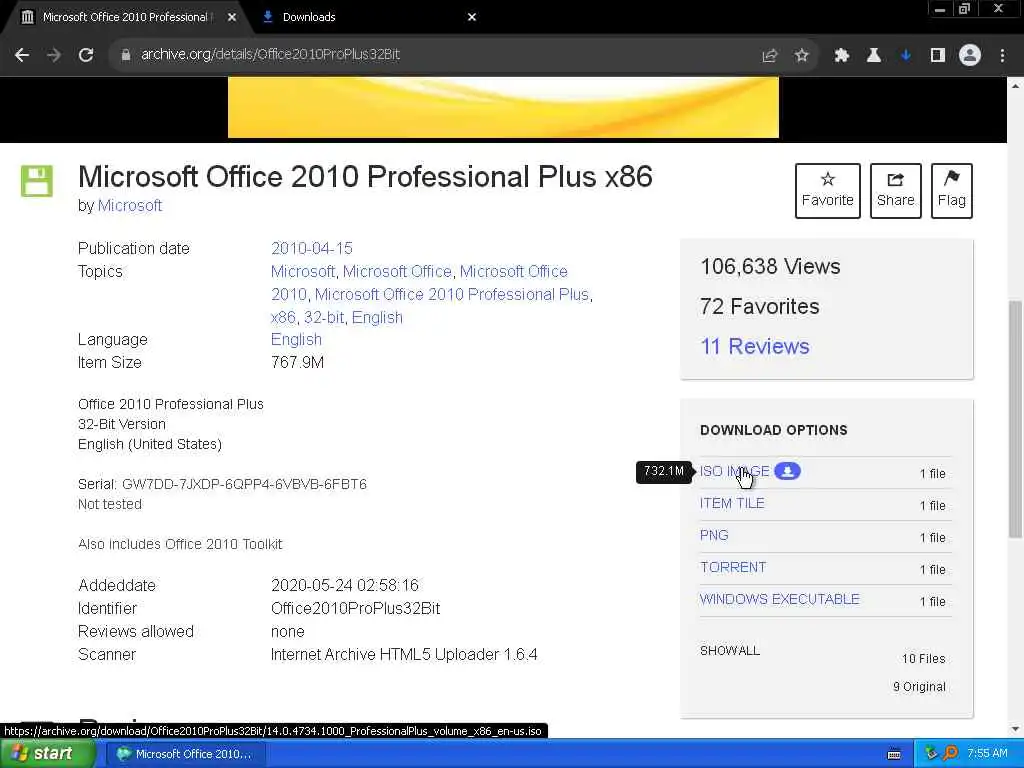Screen dimensions: 1024x768
Task: Open the downloads arrow in the toolbar
Action: coord(905,56)
